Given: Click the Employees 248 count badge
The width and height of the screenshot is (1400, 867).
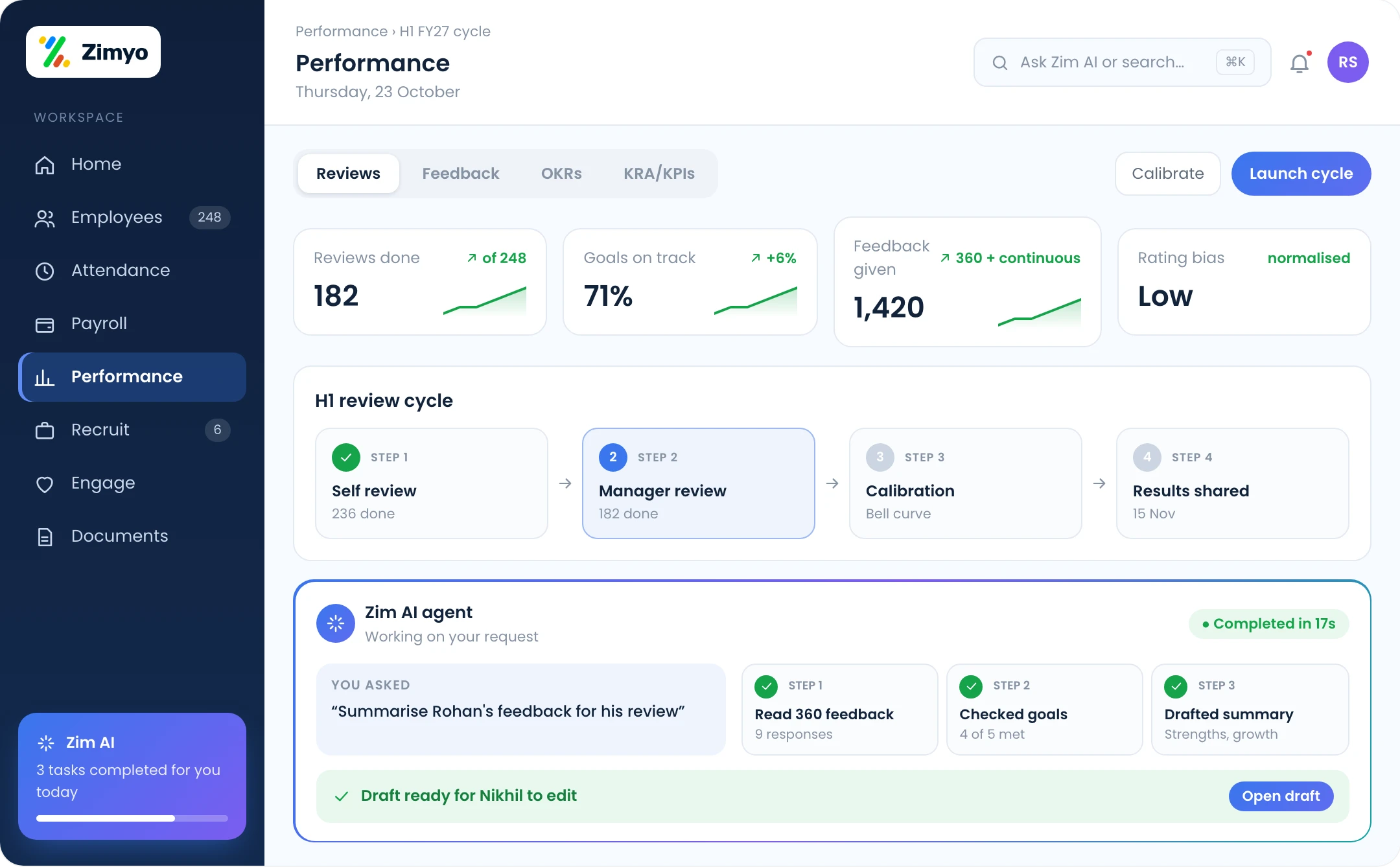Looking at the screenshot, I should tap(209, 218).
